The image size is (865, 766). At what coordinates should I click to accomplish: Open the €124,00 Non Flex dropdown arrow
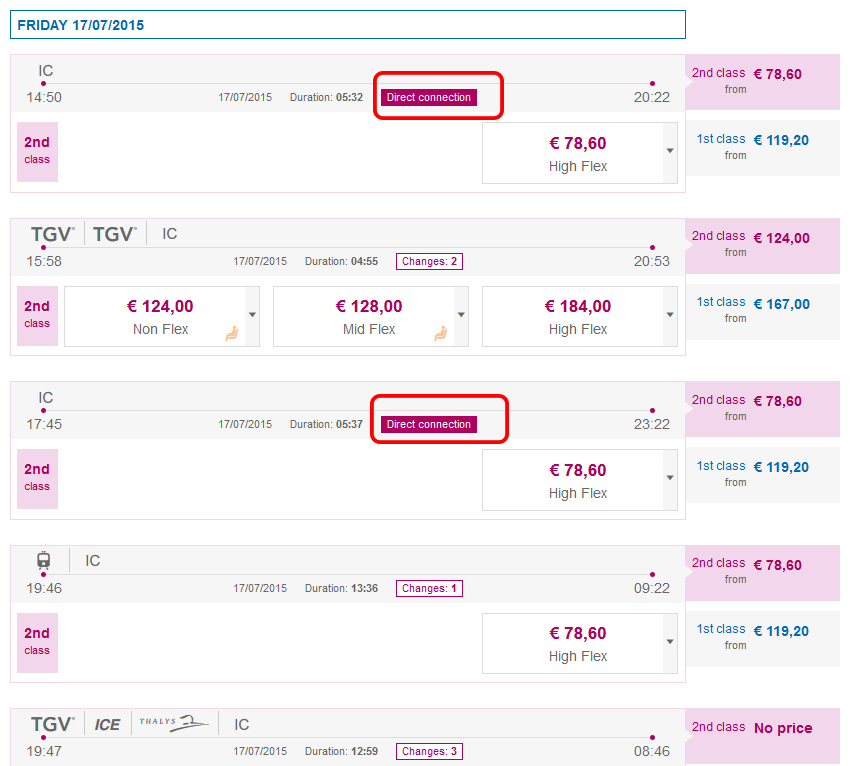click(252, 315)
